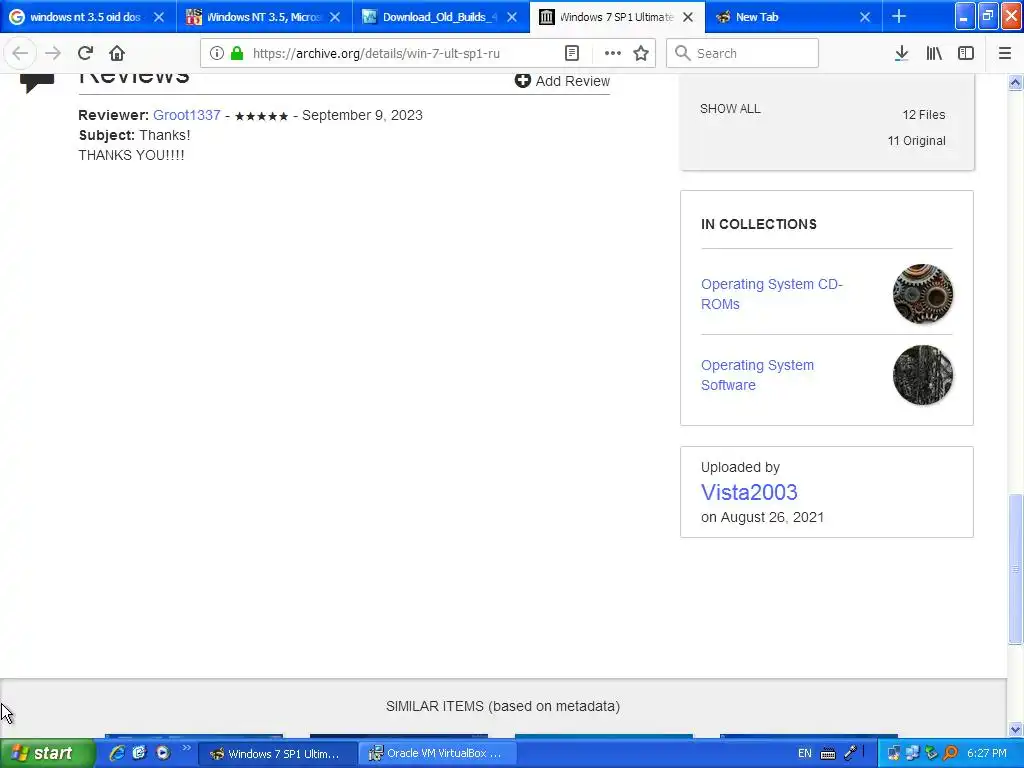Image resolution: width=1024 pixels, height=768 pixels.
Task: Close the Windows 7 SP1 Ultimate tab
Action: (688, 17)
